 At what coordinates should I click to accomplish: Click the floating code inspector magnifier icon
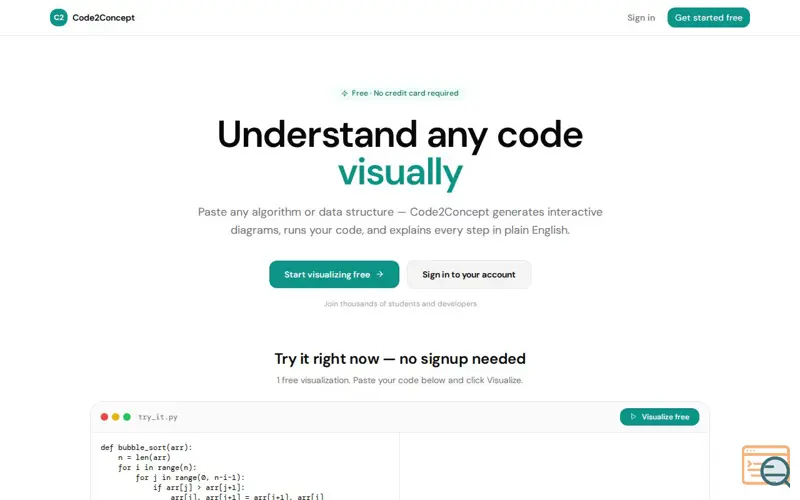(766, 466)
